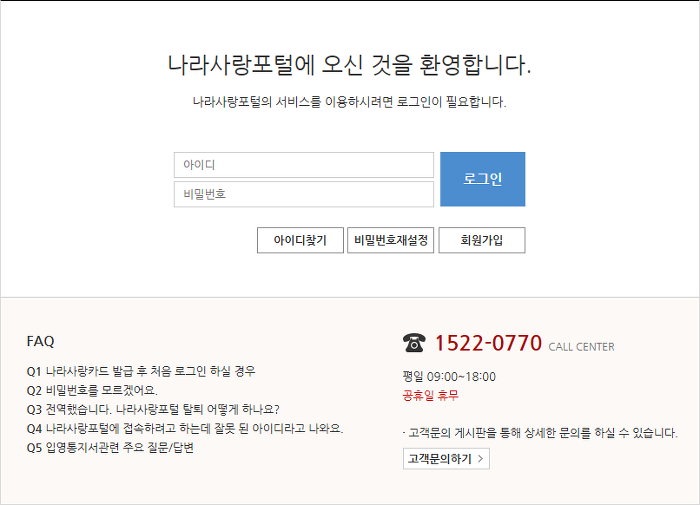
Task: Open FAQ Q5 입영통지서관련 주요 질문/답변
Action: (110, 448)
